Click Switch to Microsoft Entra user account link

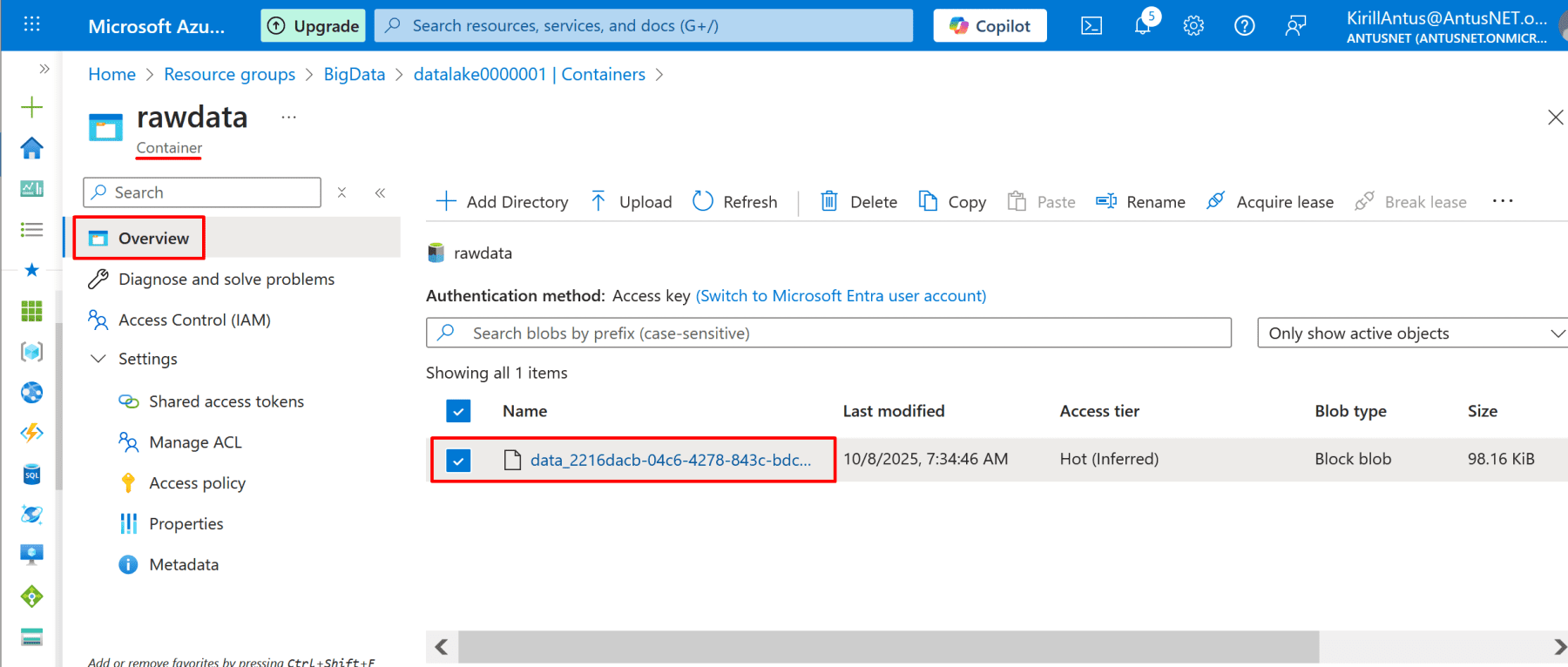point(841,296)
